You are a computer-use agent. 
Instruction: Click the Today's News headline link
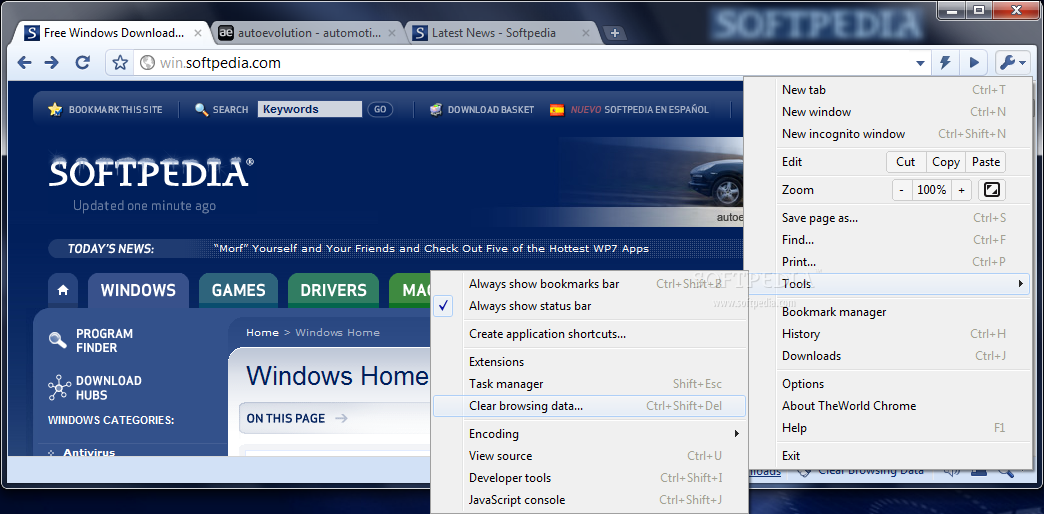[x=431, y=248]
